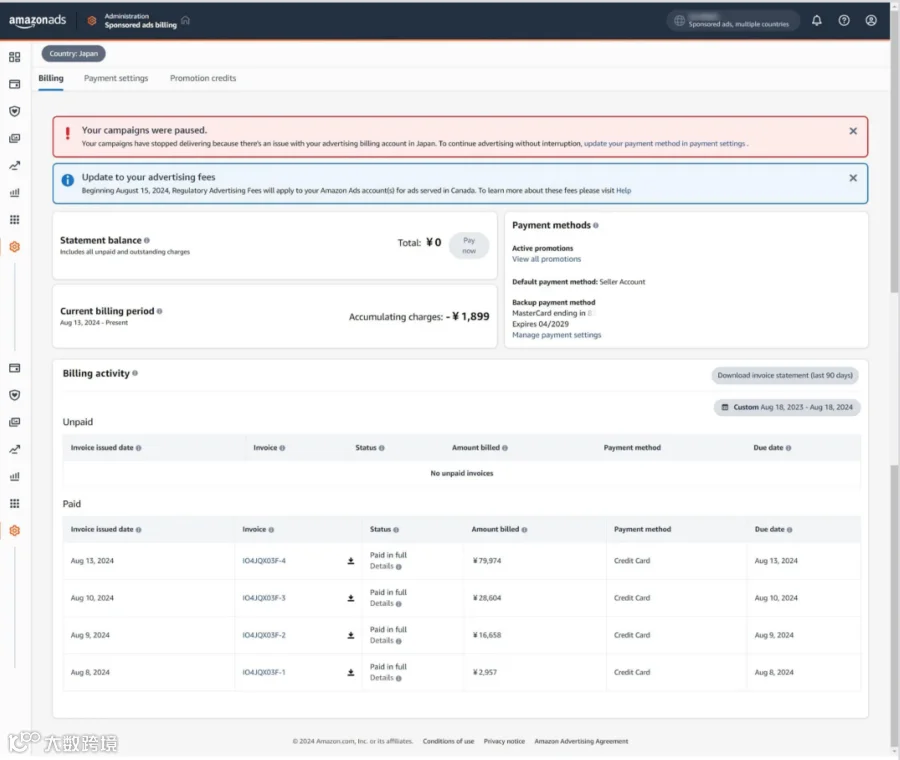Select the ¥79,974 amount cell
The width and height of the screenshot is (900, 760).
pos(487,561)
